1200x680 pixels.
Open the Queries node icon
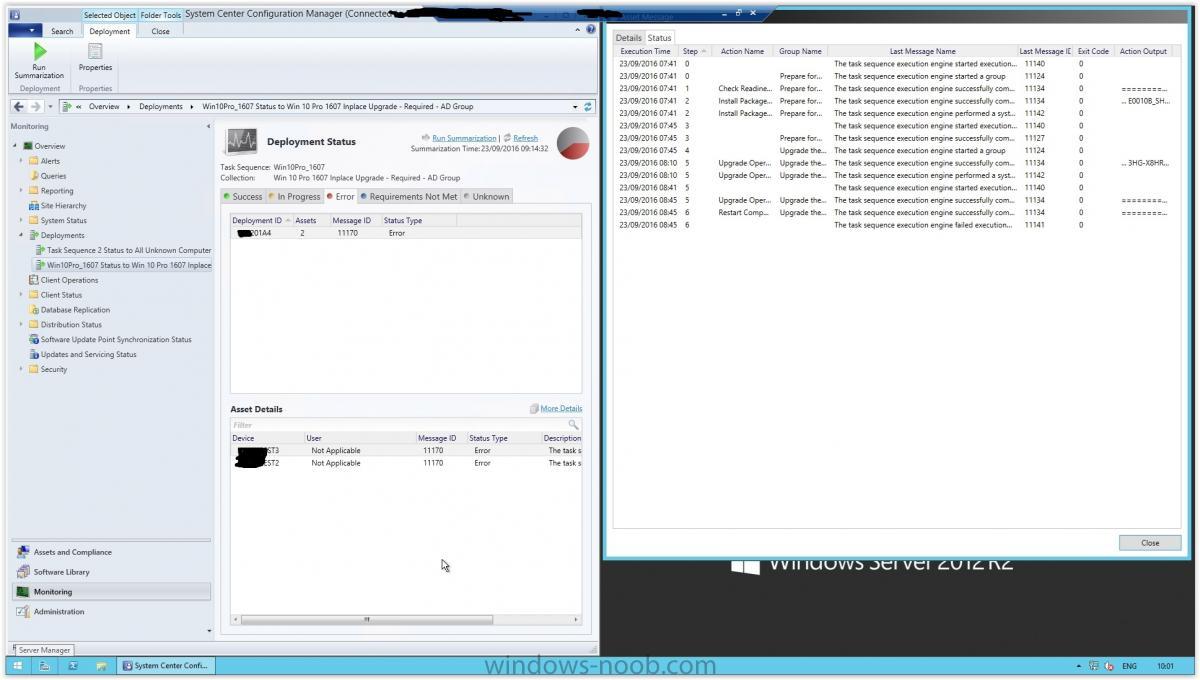[x=34, y=176]
